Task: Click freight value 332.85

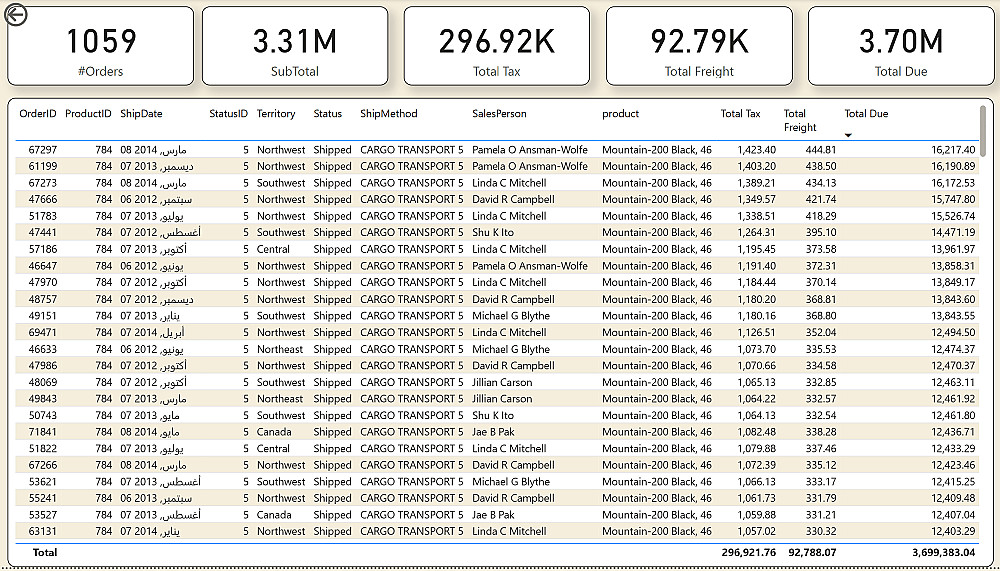Action: (x=821, y=382)
